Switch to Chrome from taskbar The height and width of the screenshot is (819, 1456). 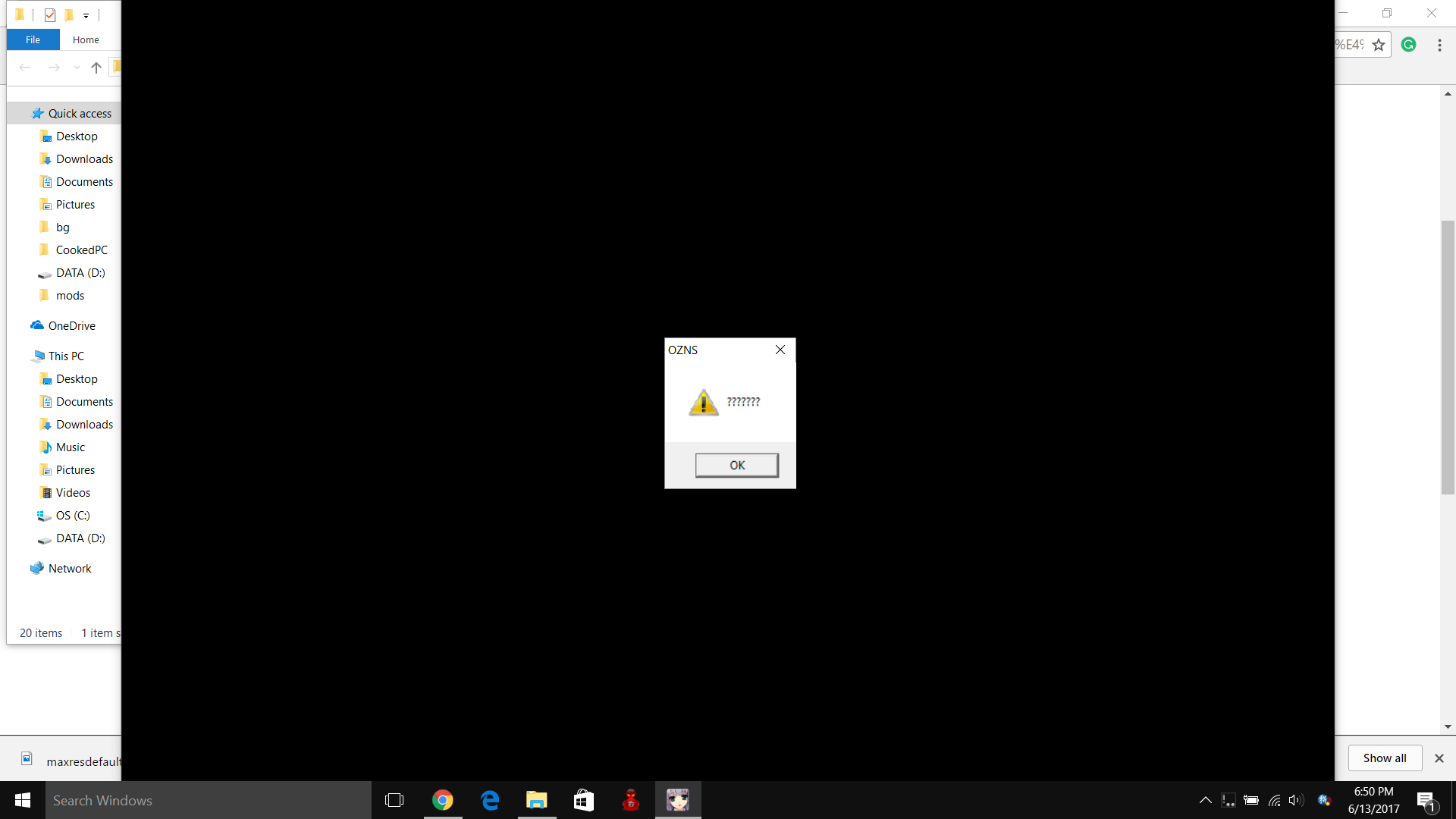pos(443,800)
